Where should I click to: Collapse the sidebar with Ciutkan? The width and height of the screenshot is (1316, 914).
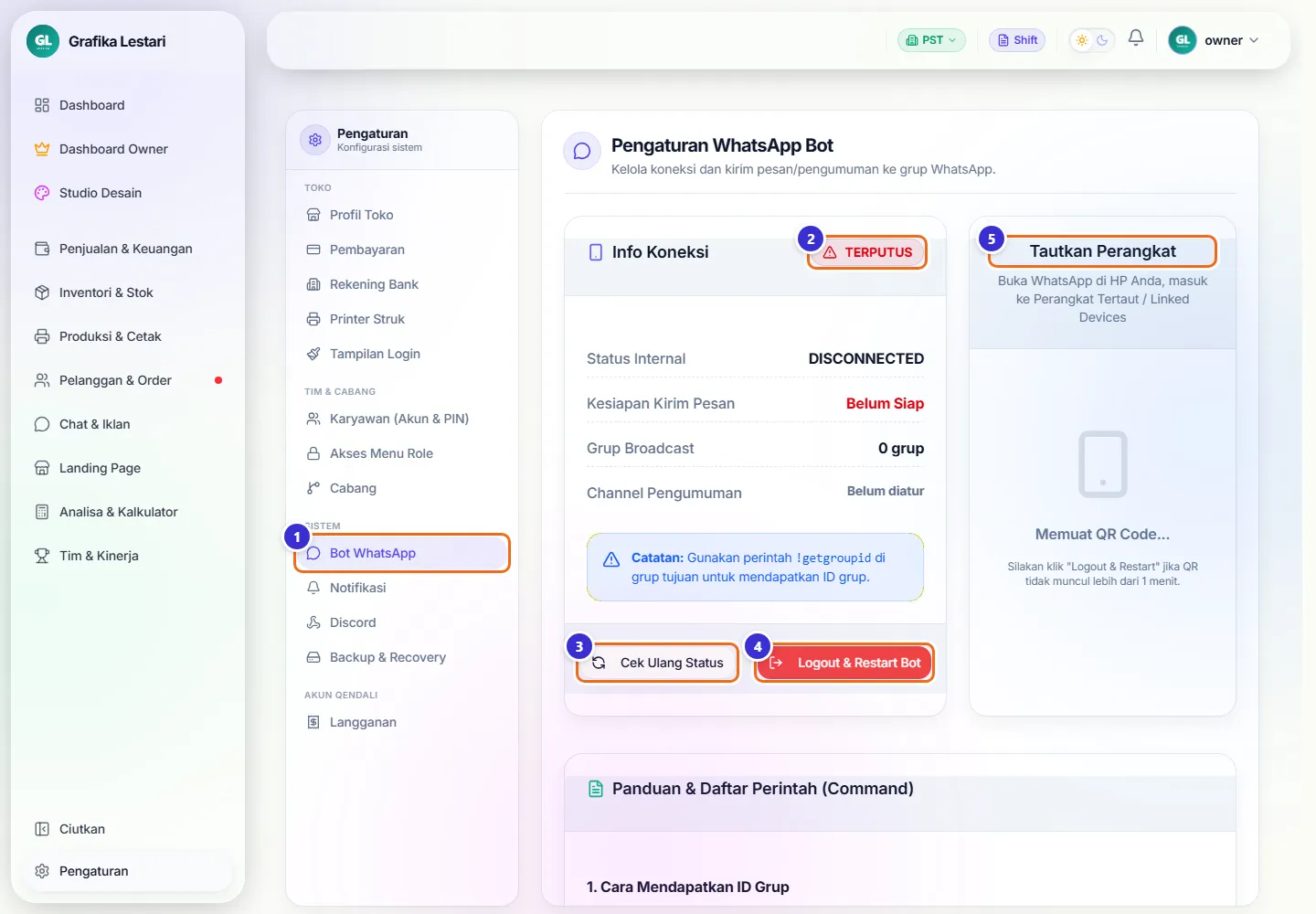coord(128,829)
